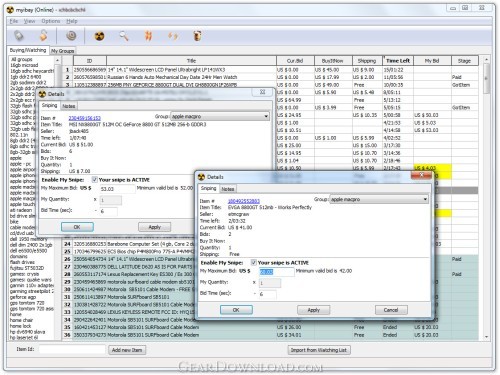This screenshot has height=375, width=500.
Task: Open the item number link in front dialog
Action: coord(244,201)
